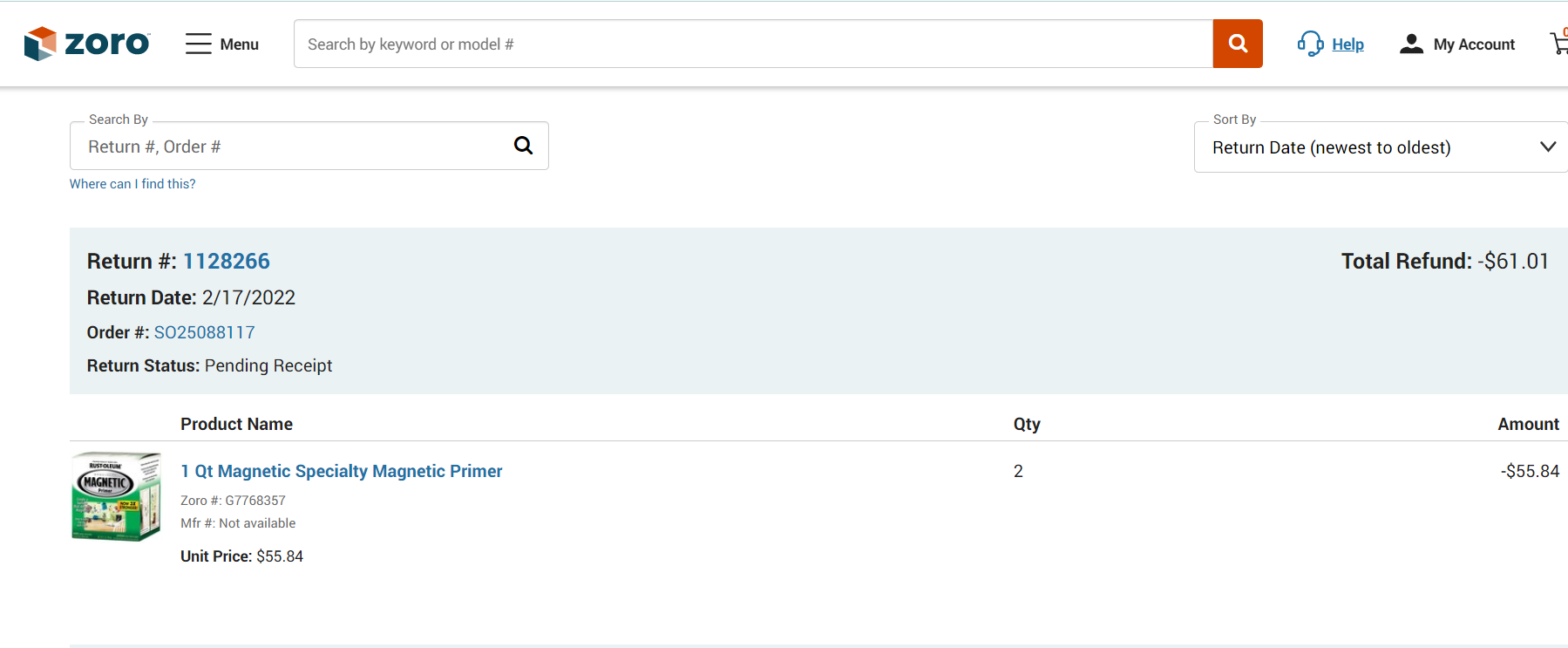This screenshot has width=1568, height=648.
Task: Click the Help link
Action: [x=1347, y=44]
